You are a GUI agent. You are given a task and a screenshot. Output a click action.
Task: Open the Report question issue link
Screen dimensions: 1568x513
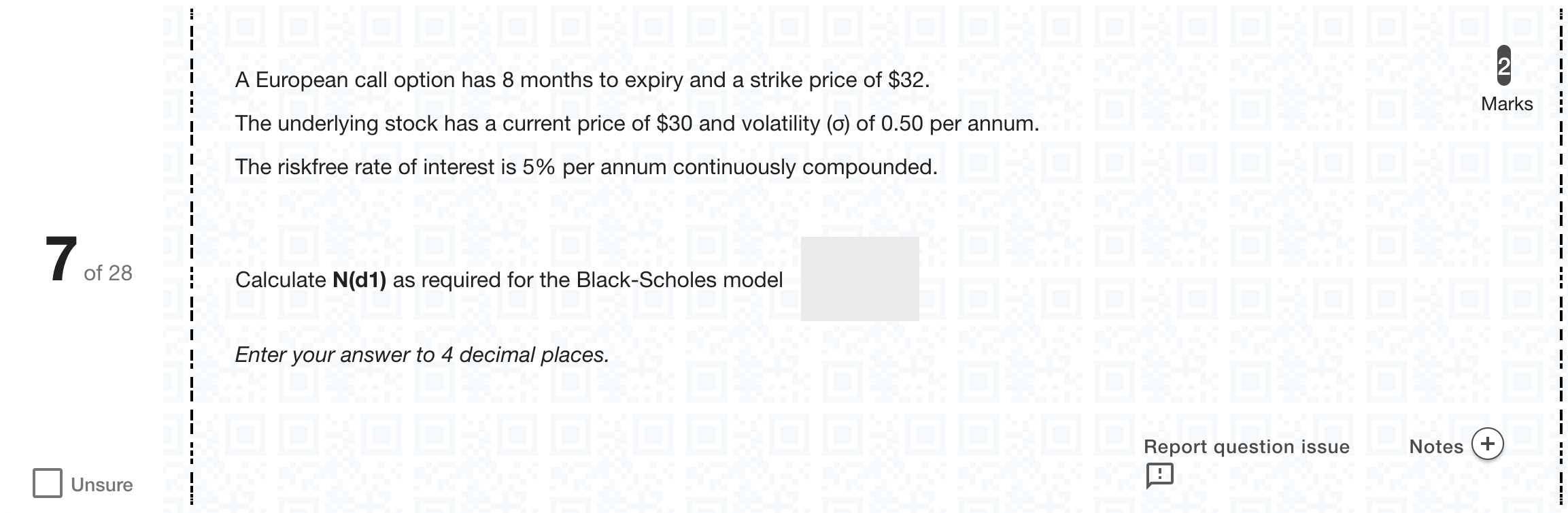pos(1246,446)
